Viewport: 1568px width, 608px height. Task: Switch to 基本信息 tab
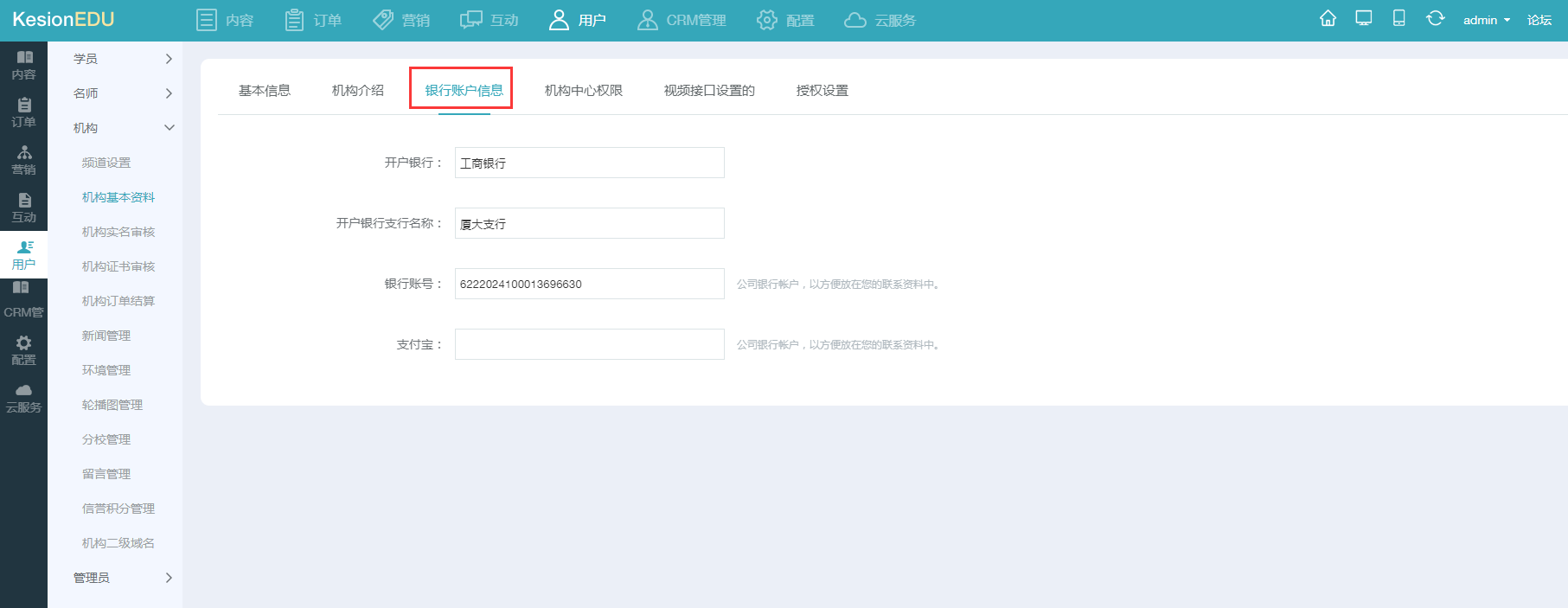[x=265, y=91]
